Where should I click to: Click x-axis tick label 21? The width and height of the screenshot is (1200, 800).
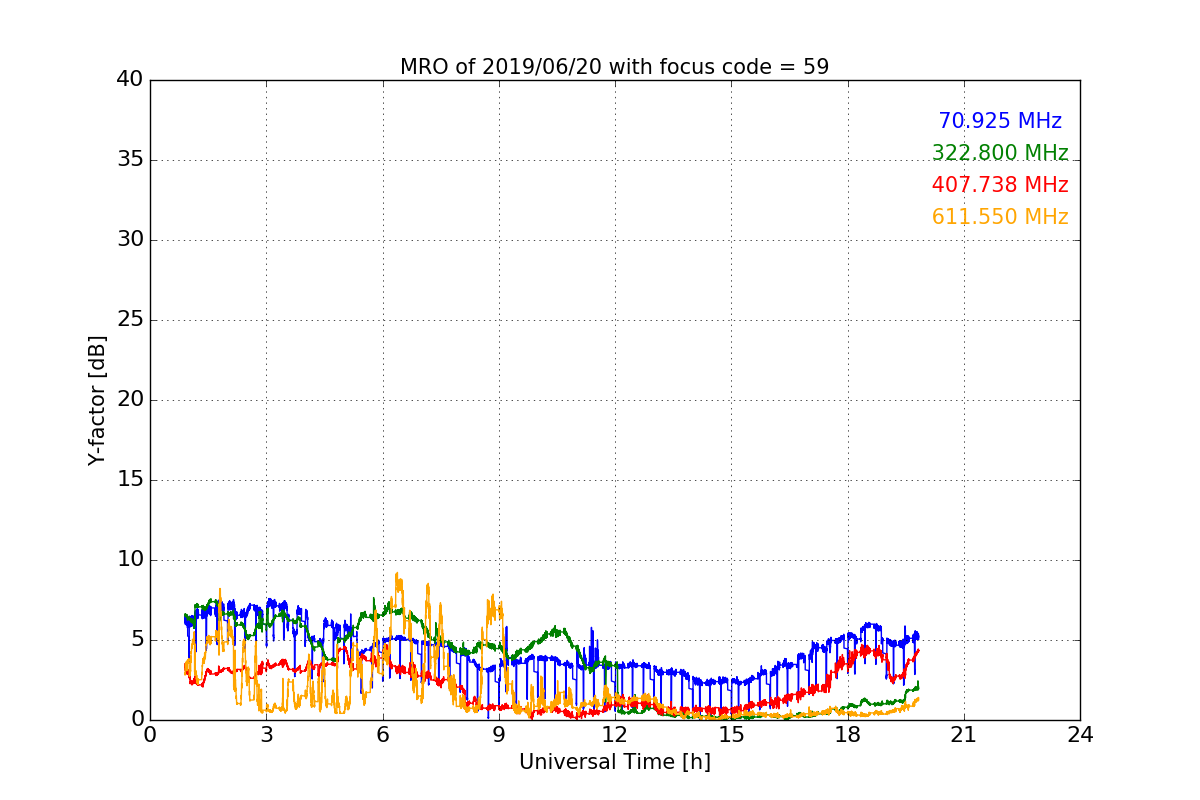pyautogui.click(x=964, y=735)
